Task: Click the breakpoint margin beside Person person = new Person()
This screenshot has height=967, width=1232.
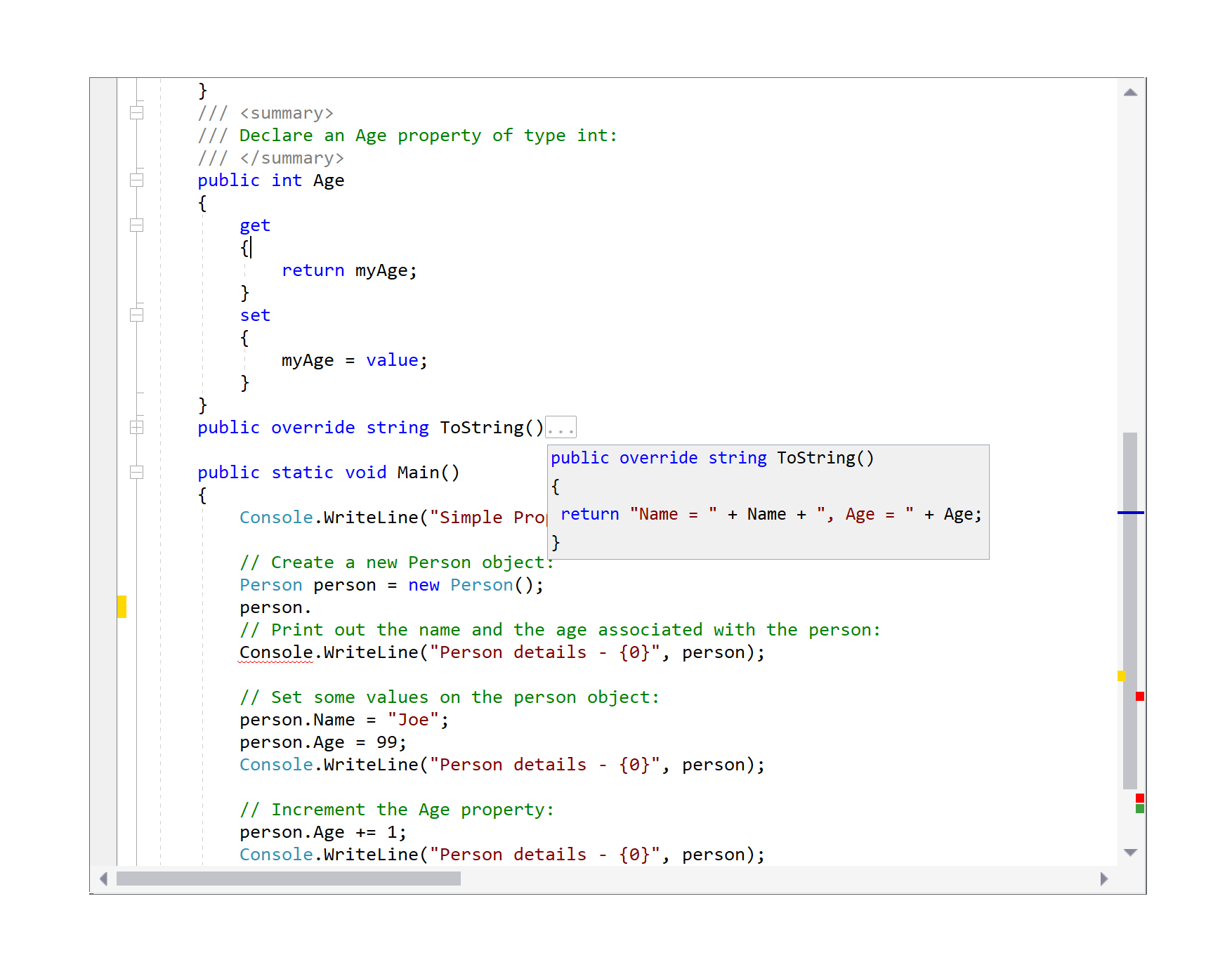Action: [x=104, y=584]
